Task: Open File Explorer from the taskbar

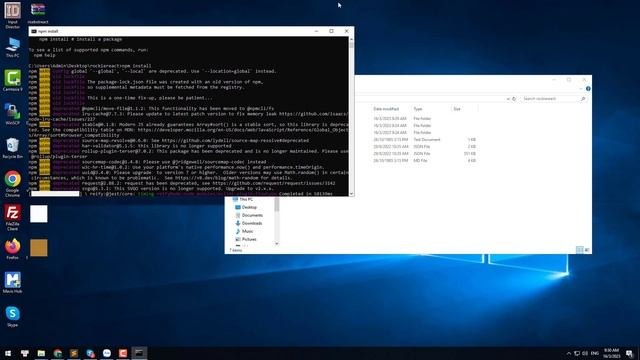Action: click(x=41, y=353)
